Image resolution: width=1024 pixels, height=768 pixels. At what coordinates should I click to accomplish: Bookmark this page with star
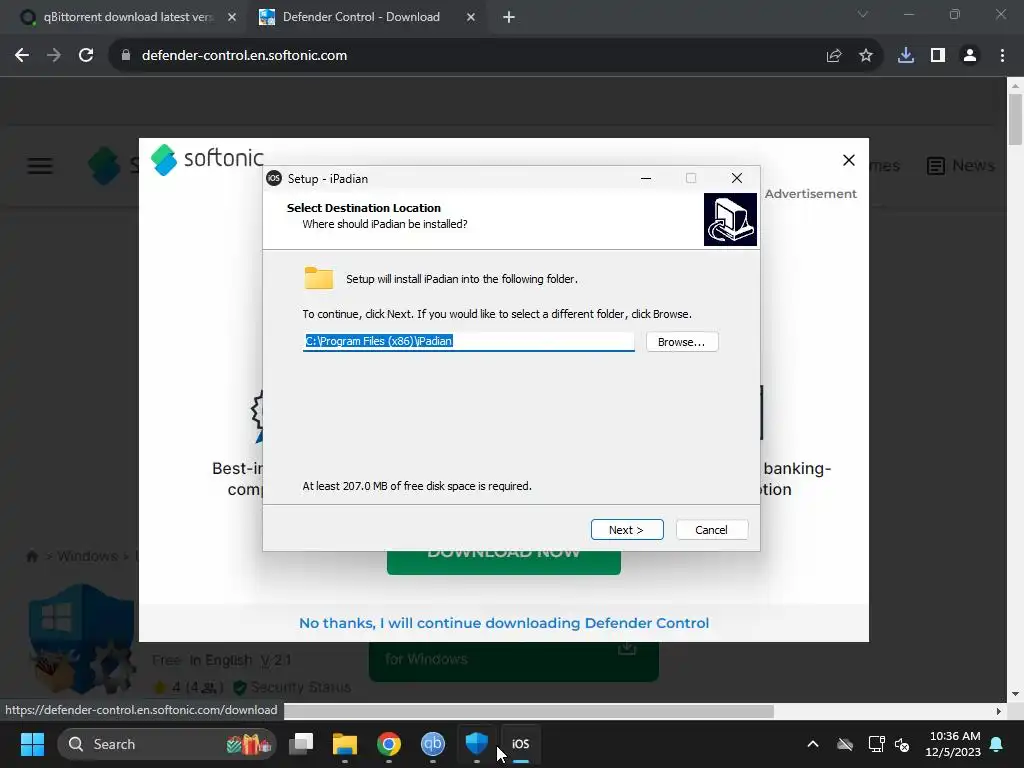click(x=866, y=56)
